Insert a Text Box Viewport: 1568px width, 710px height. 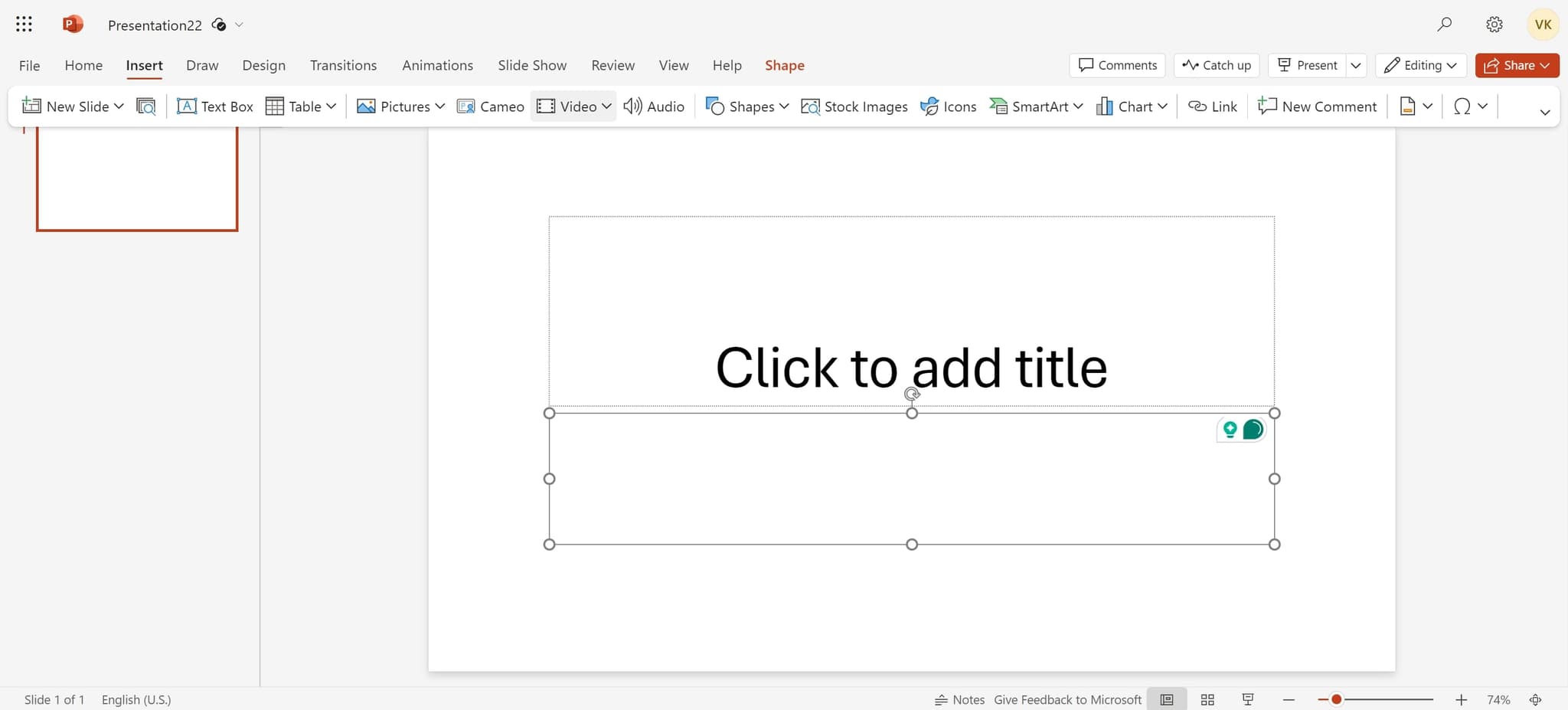tap(214, 106)
